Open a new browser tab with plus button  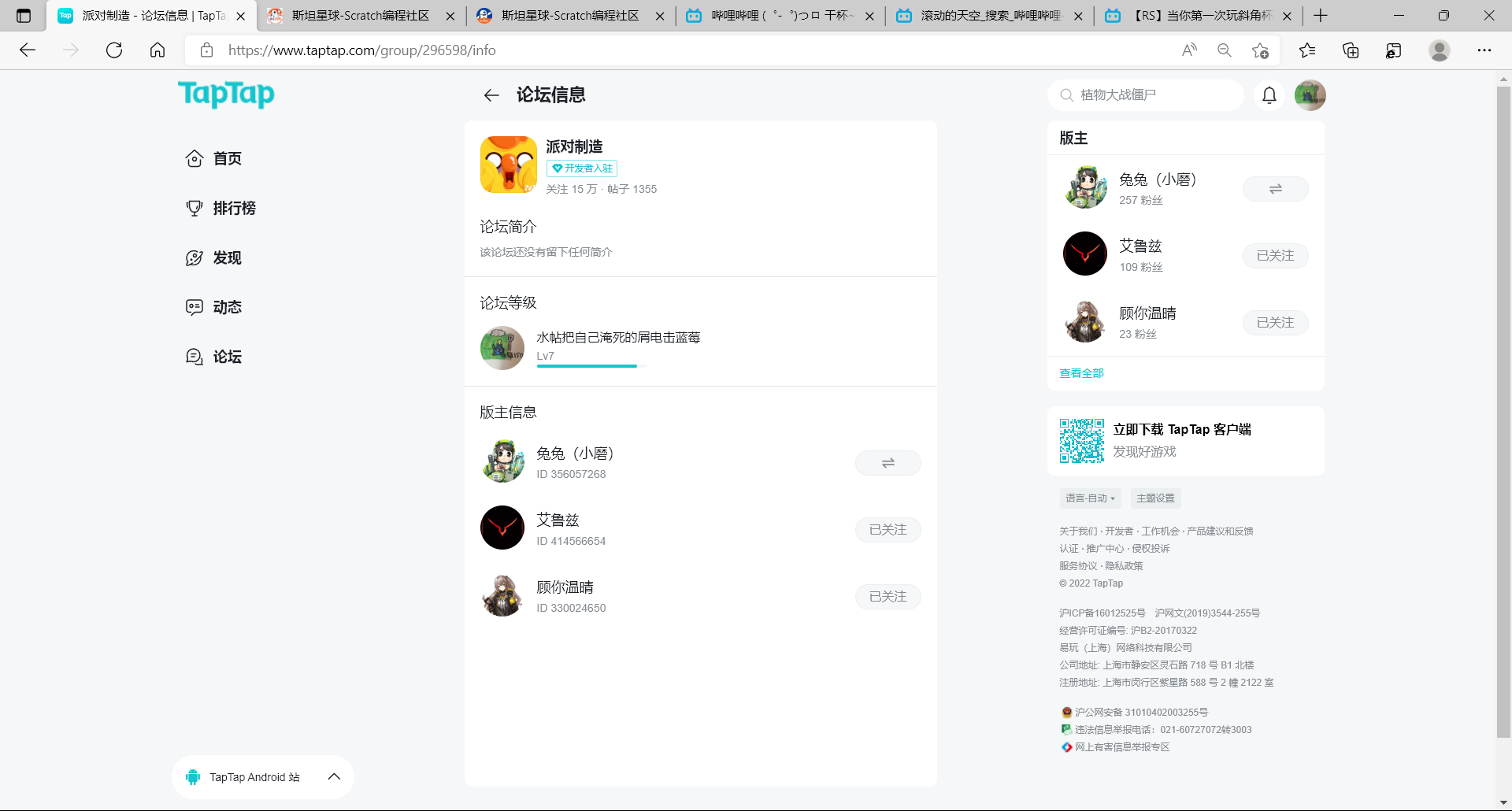click(x=1321, y=16)
